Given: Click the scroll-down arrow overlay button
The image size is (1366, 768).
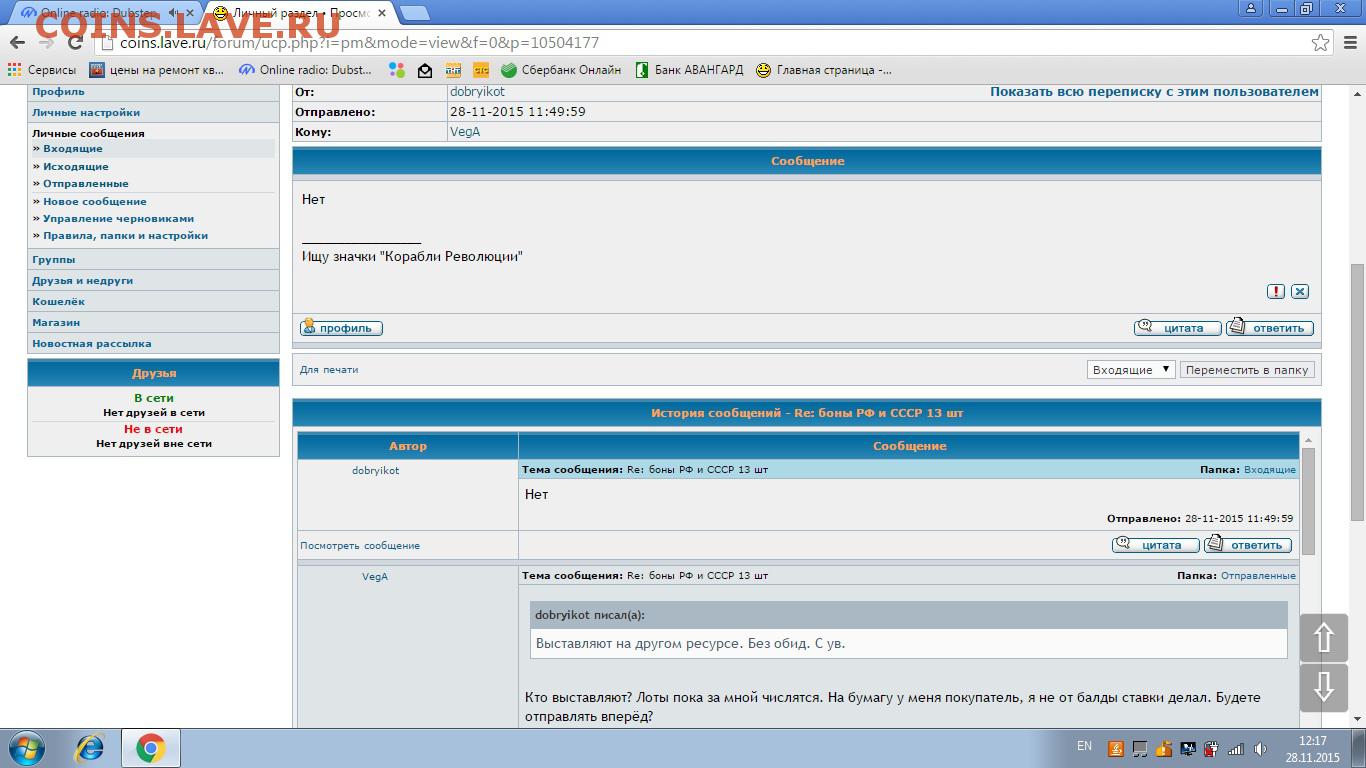Looking at the screenshot, I should pos(1323,686).
